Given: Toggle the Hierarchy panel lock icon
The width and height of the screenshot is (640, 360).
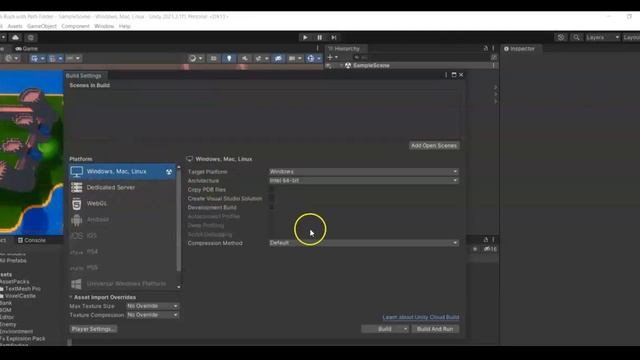Looking at the screenshot, I should [x=486, y=48].
